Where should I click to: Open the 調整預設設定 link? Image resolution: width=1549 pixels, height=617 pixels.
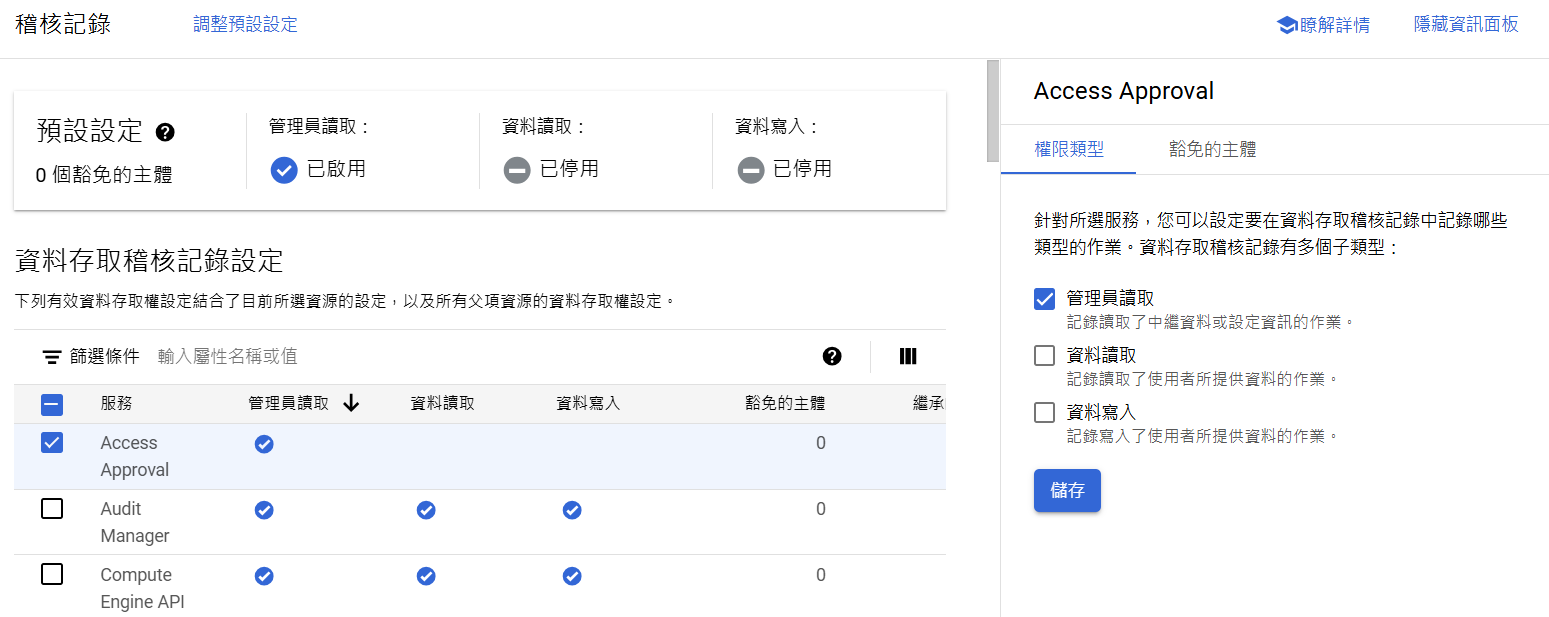245,24
